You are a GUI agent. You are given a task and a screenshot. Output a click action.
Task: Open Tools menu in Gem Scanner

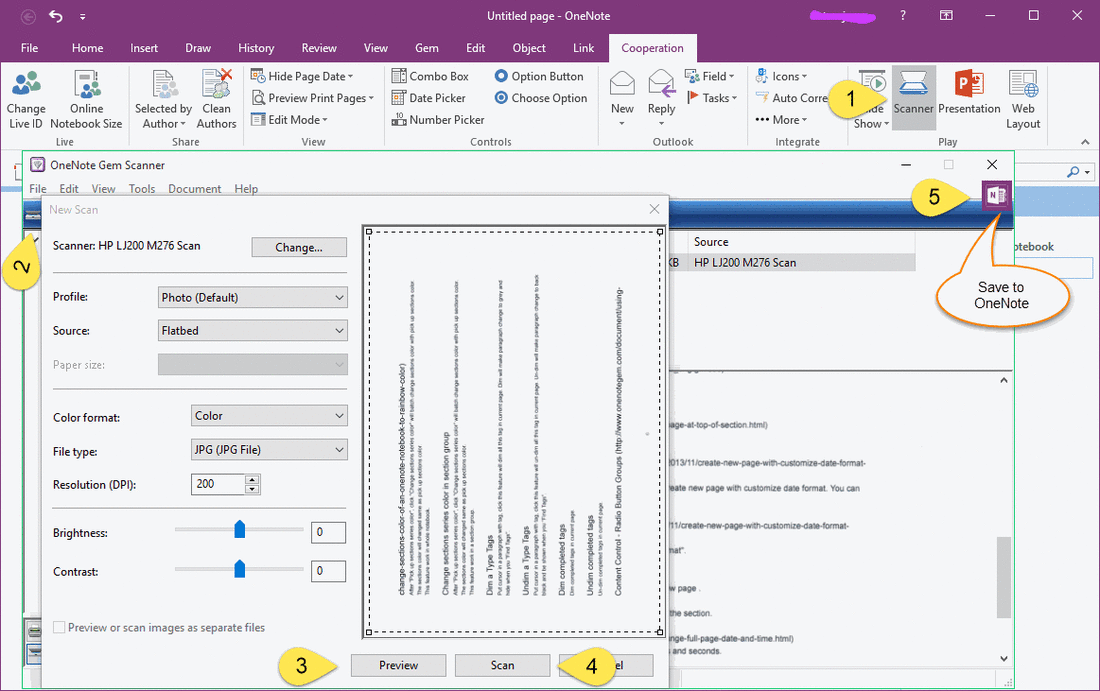pyautogui.click(x=142, y=189)
